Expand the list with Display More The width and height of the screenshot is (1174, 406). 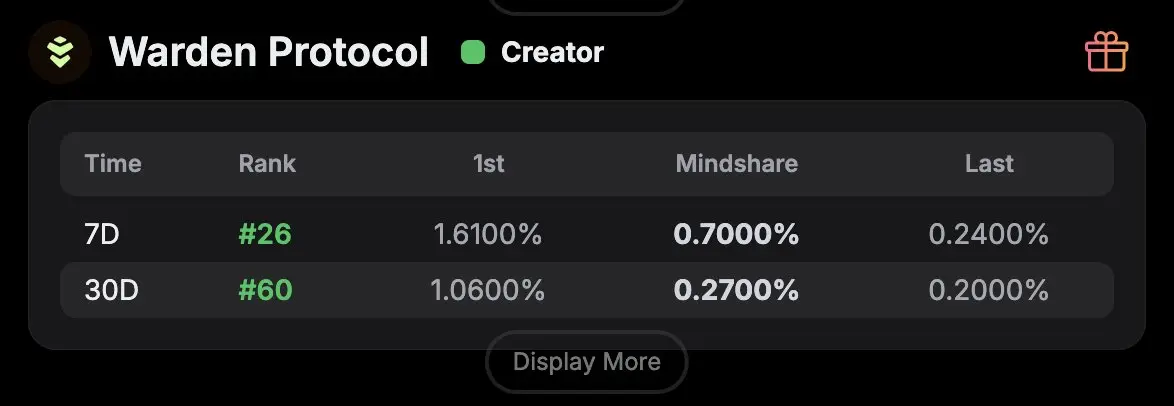(x=586, y=362)
